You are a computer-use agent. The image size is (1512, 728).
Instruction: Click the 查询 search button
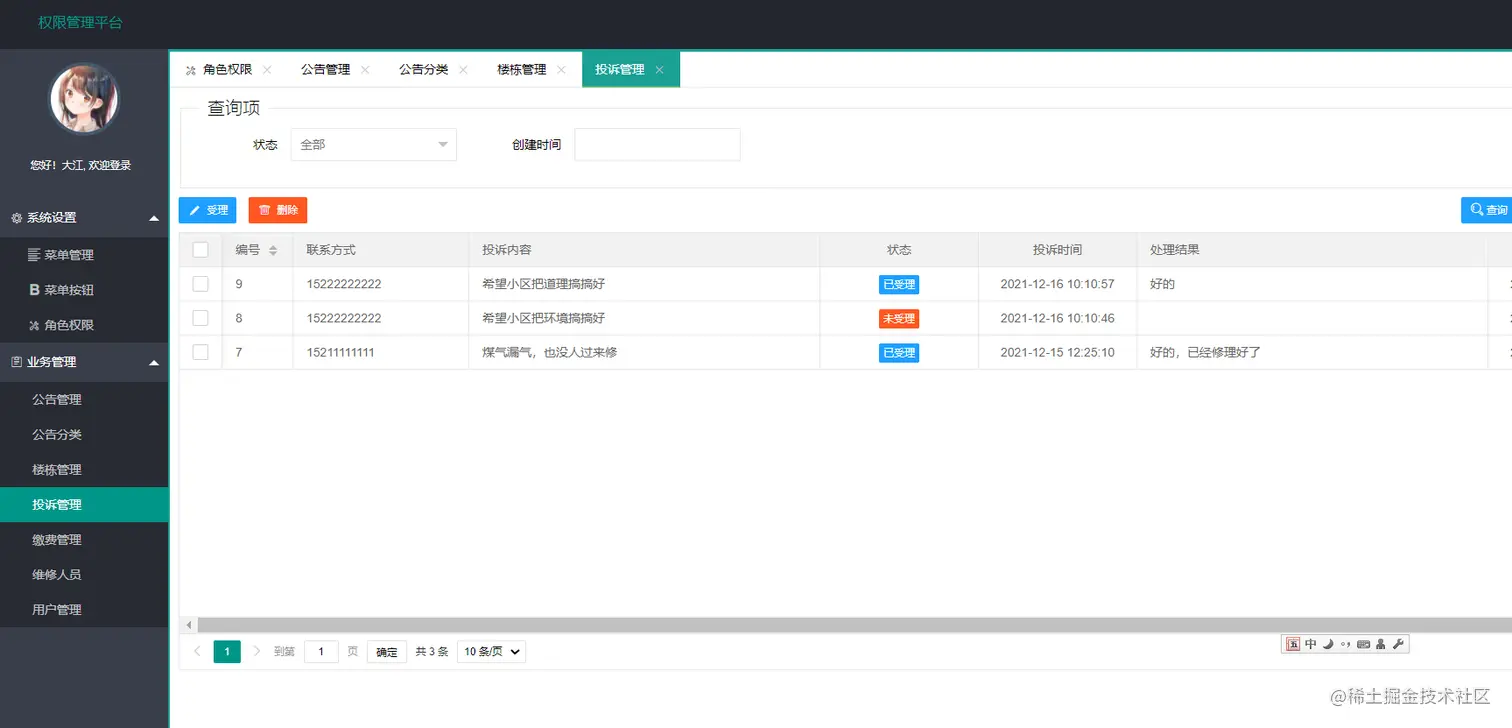point(1487,210)
